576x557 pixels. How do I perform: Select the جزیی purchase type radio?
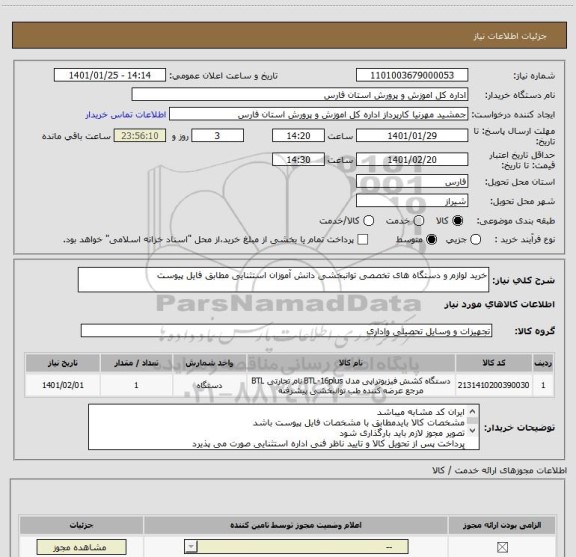click(476, 240)
